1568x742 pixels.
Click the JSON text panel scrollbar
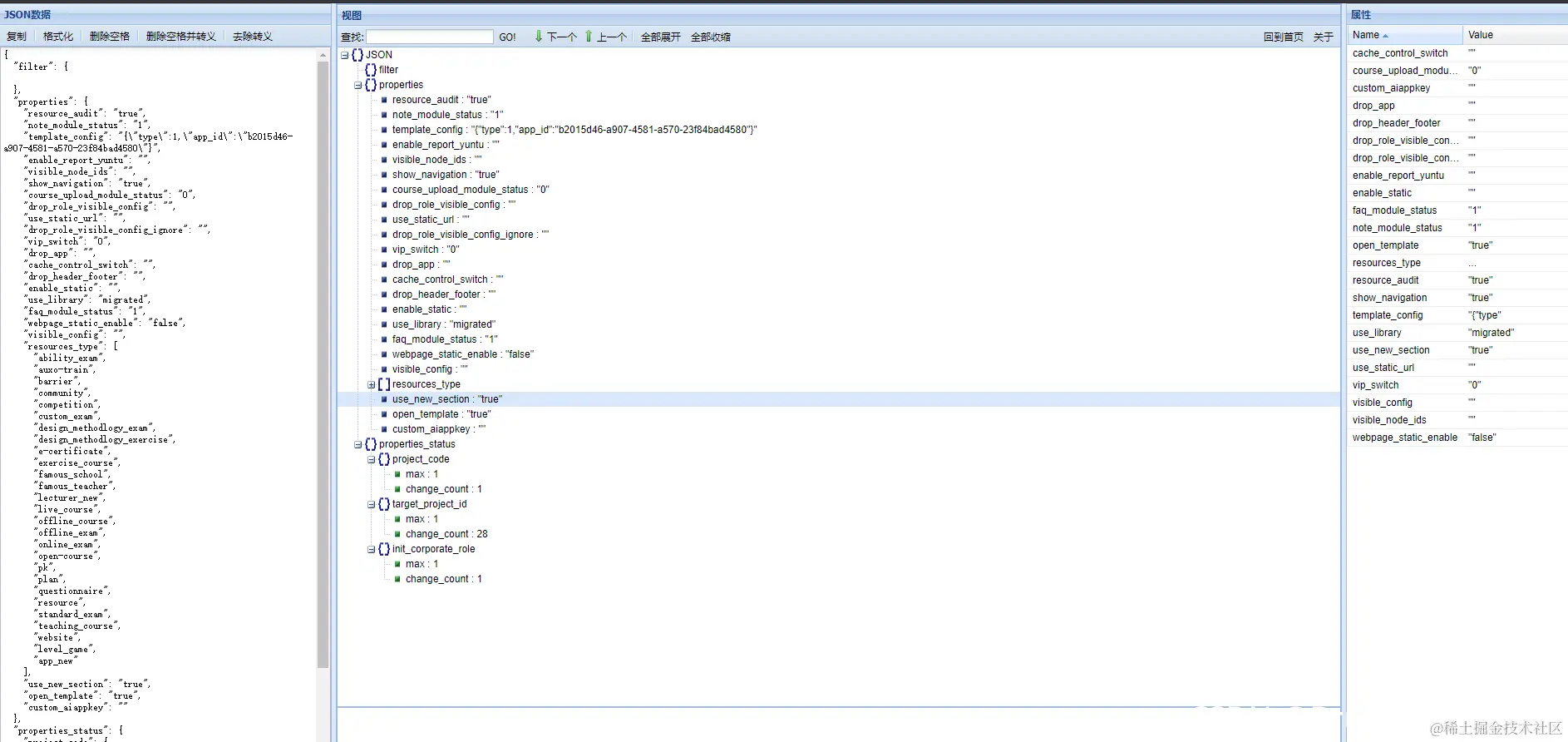tap(323, 365)
